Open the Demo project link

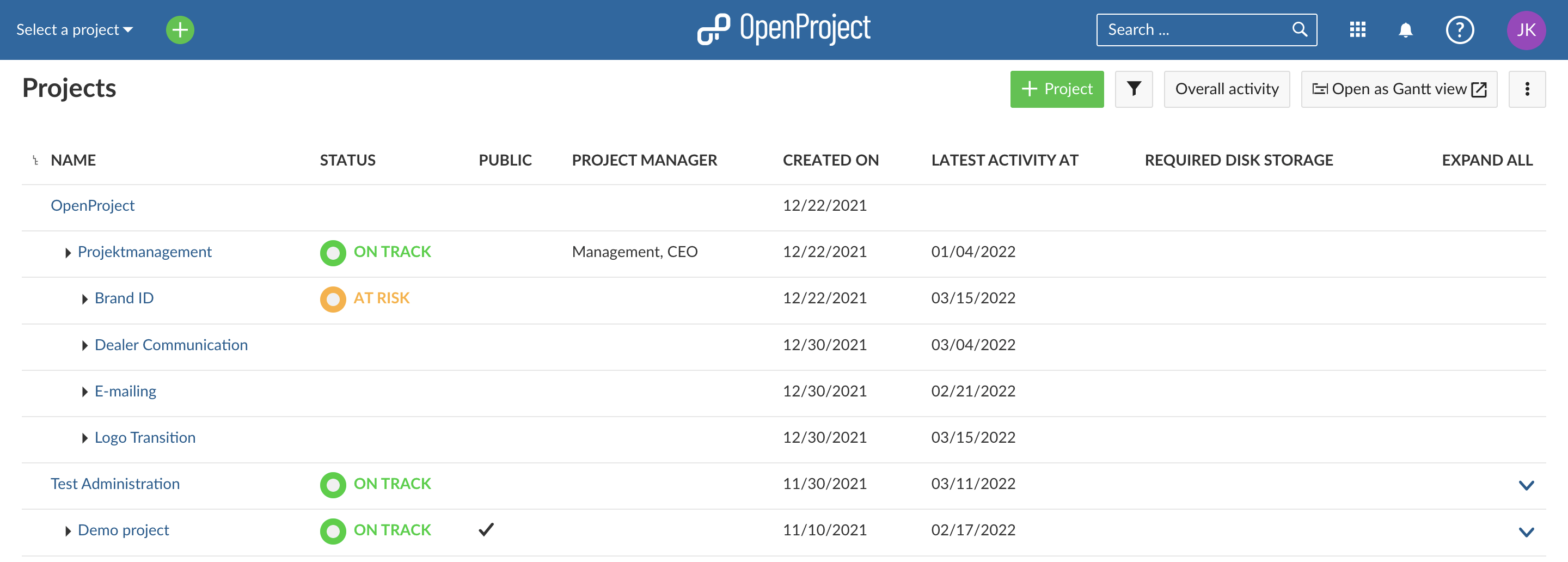pos(123,530)
